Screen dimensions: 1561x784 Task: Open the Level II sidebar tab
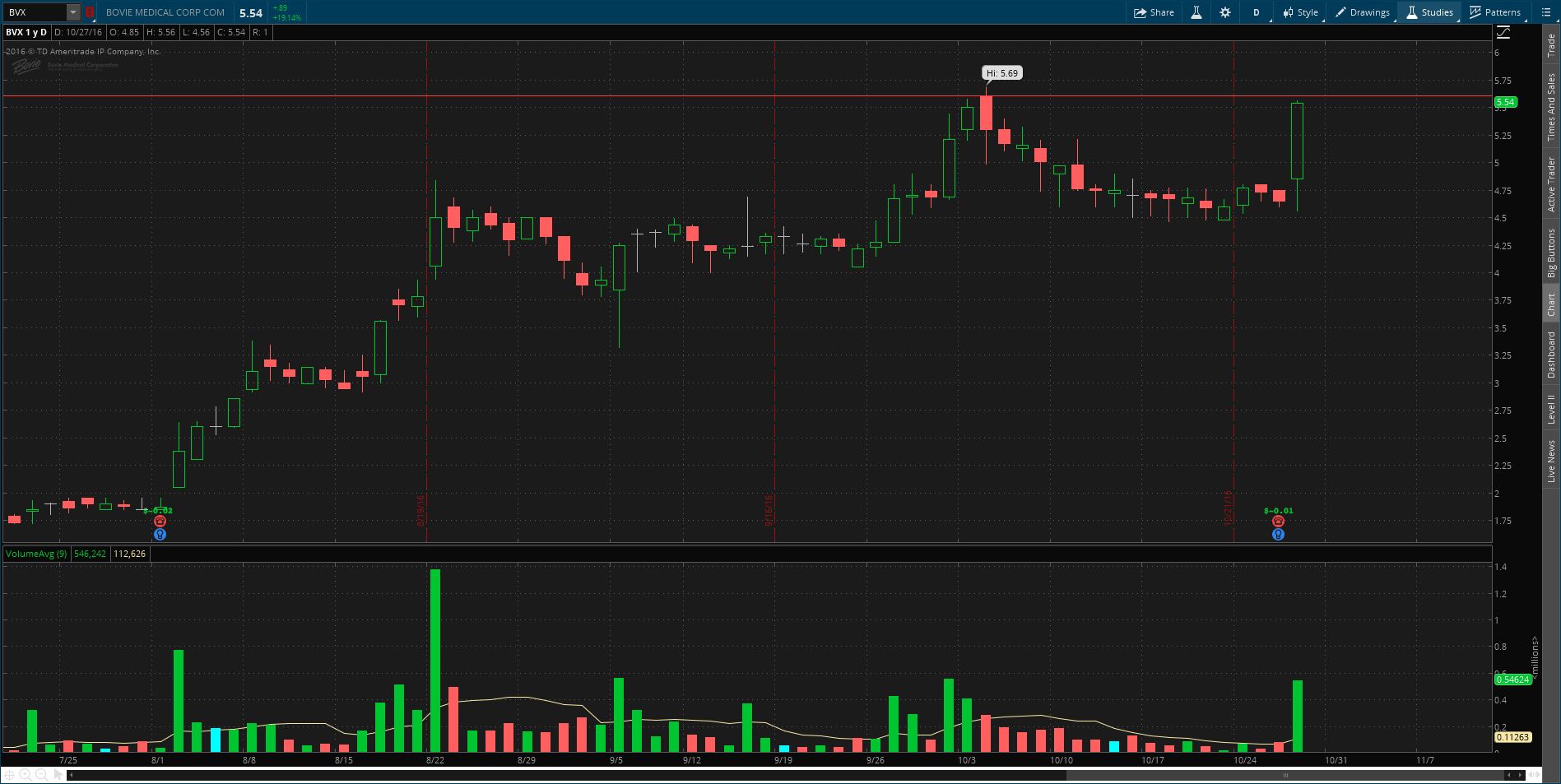point(1551,409)
